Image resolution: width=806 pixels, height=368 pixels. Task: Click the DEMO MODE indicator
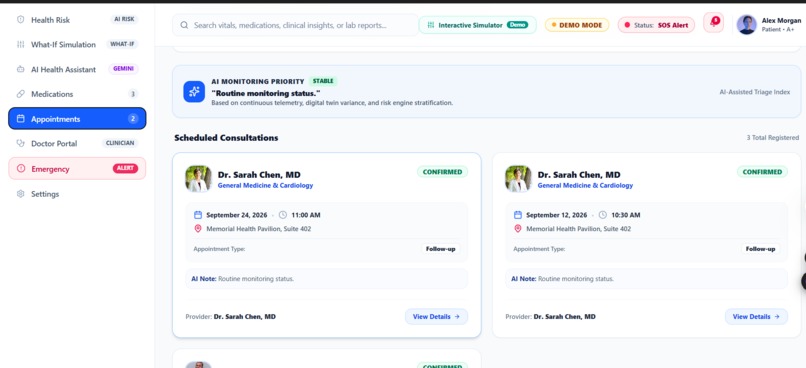(577, 25)
